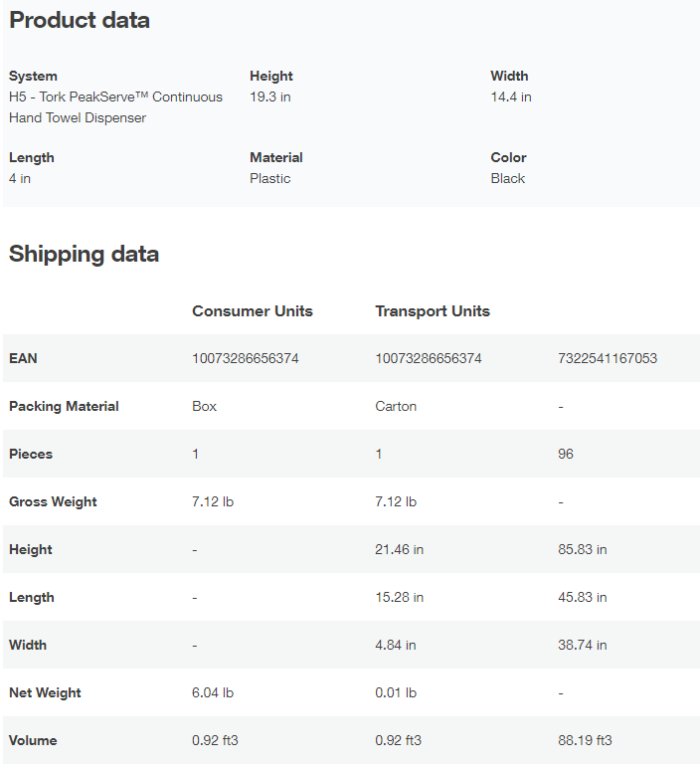Click the 6.04 lb net weight value

pyautogui.click(x=213, y=692)
